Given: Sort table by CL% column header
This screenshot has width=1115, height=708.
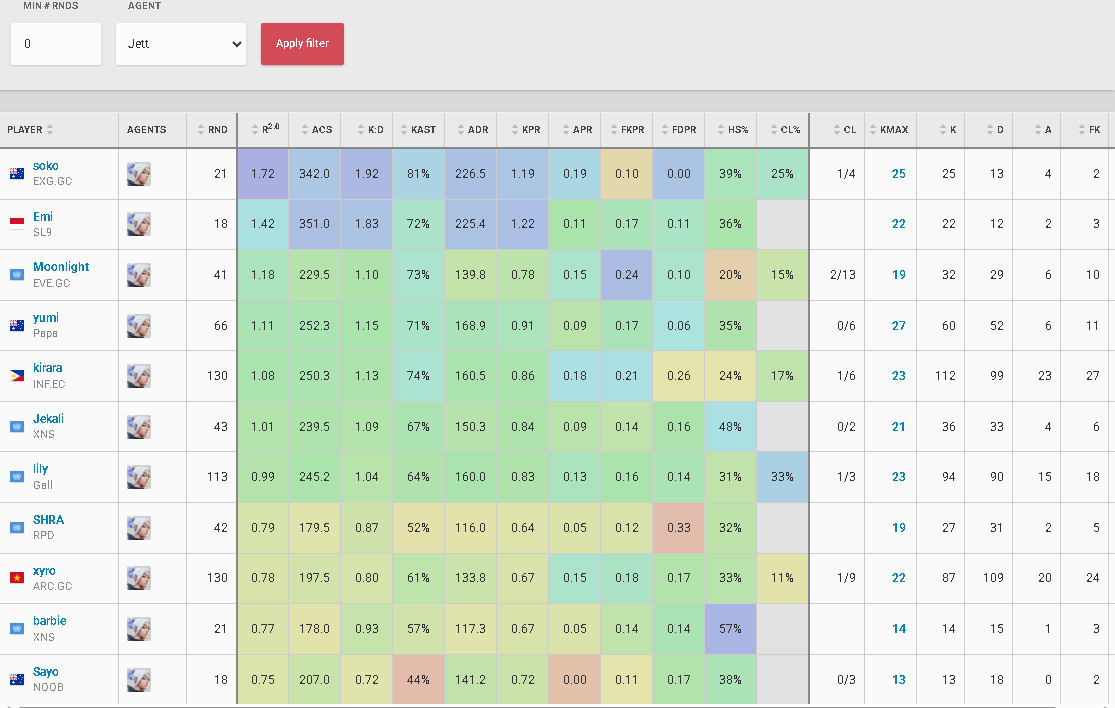Looking at the screenshot, I should [x=784, y=129].
